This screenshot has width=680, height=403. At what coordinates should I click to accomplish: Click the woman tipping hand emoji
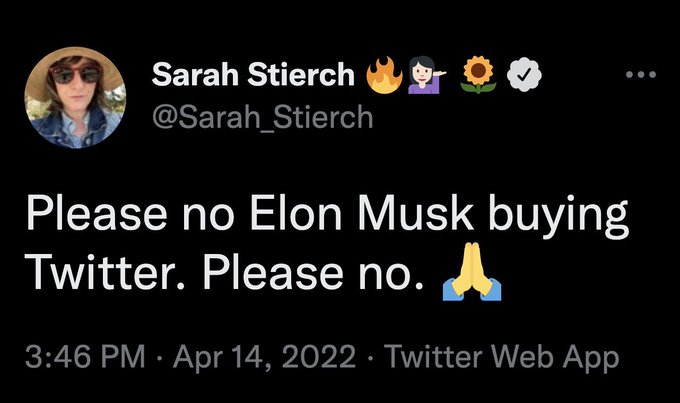(x=429, y=76)
